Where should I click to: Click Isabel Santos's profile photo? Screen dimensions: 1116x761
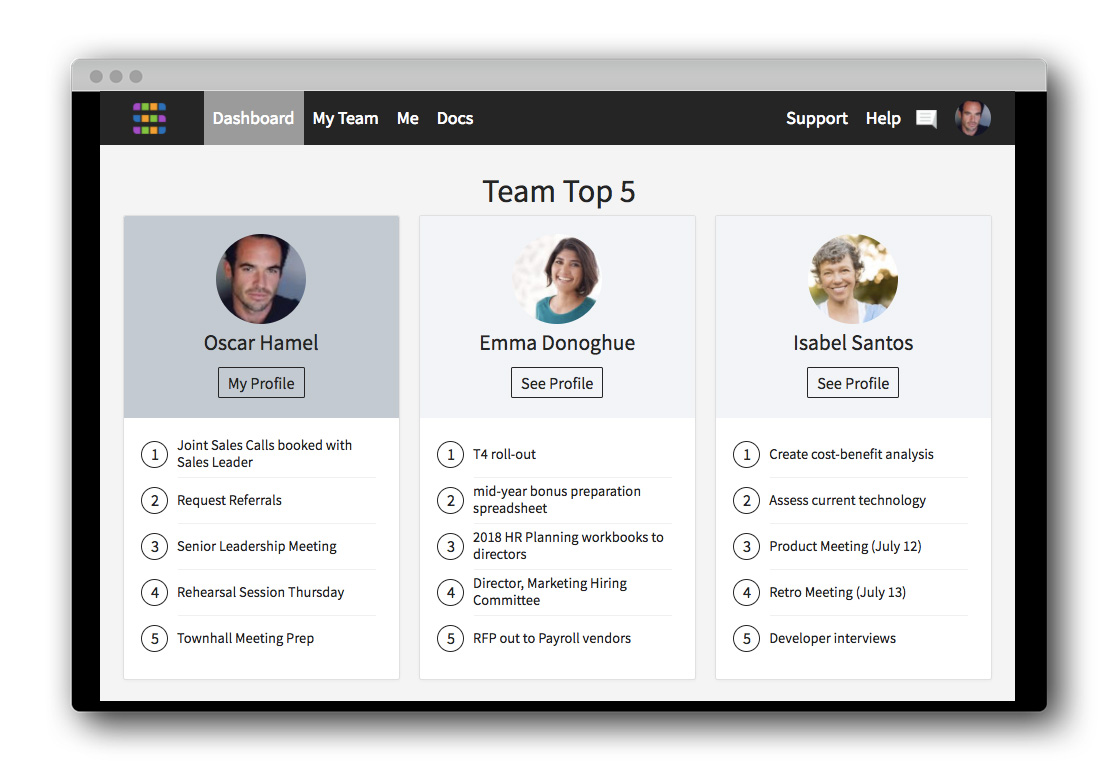853,279
